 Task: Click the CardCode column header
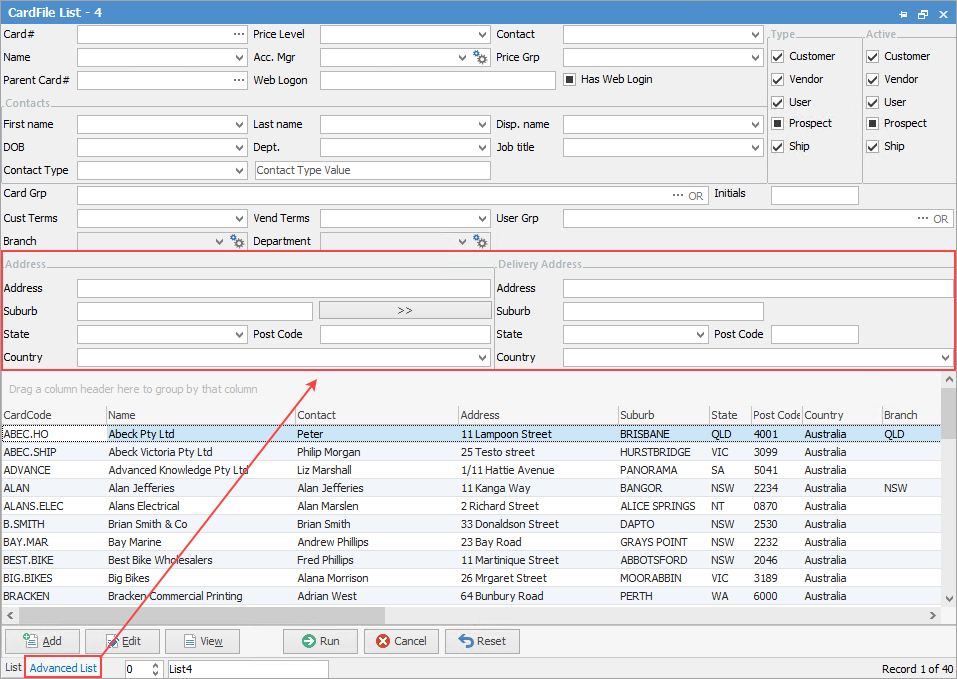click(28, 415)
